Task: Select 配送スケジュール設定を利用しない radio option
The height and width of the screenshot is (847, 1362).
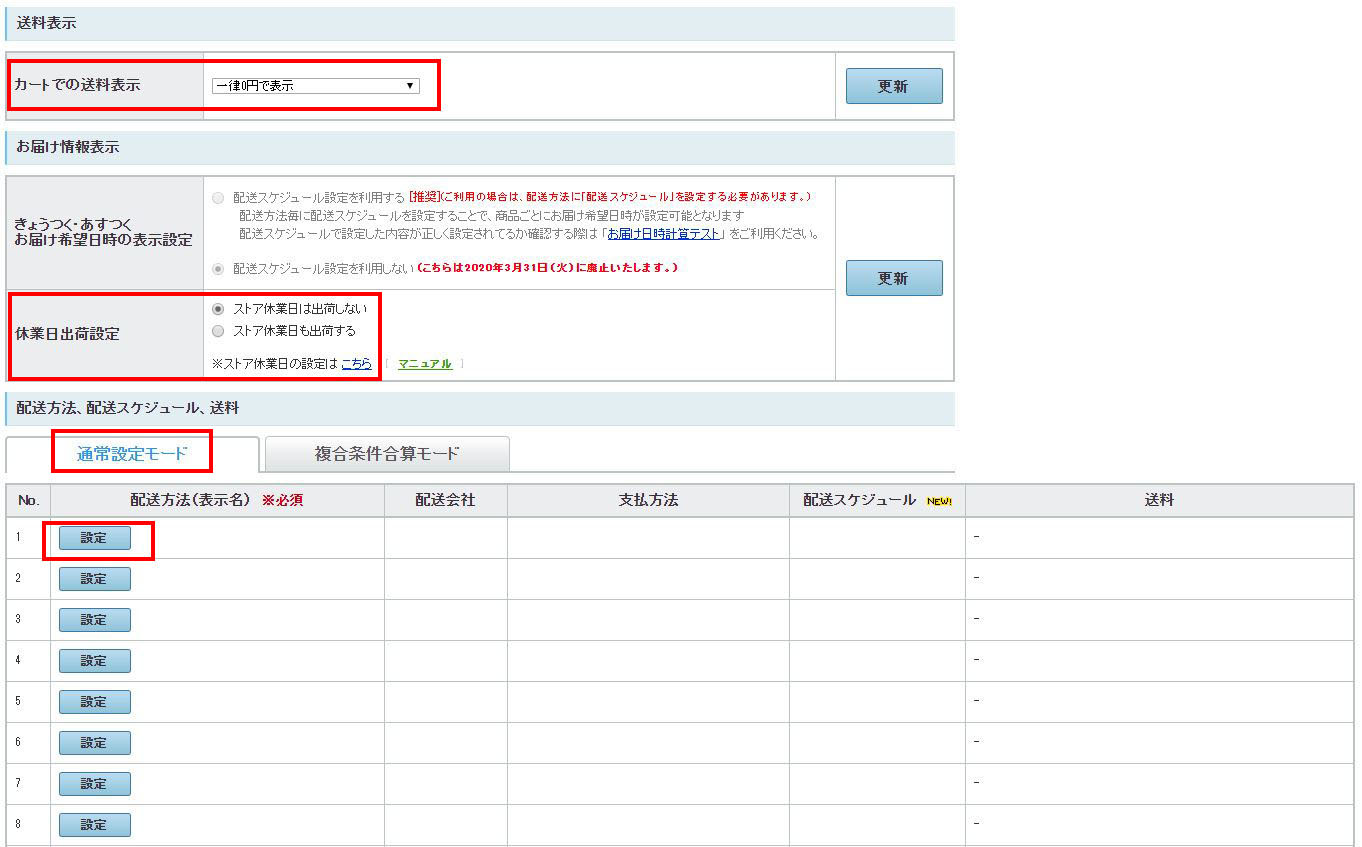Action: click(218, 268)
